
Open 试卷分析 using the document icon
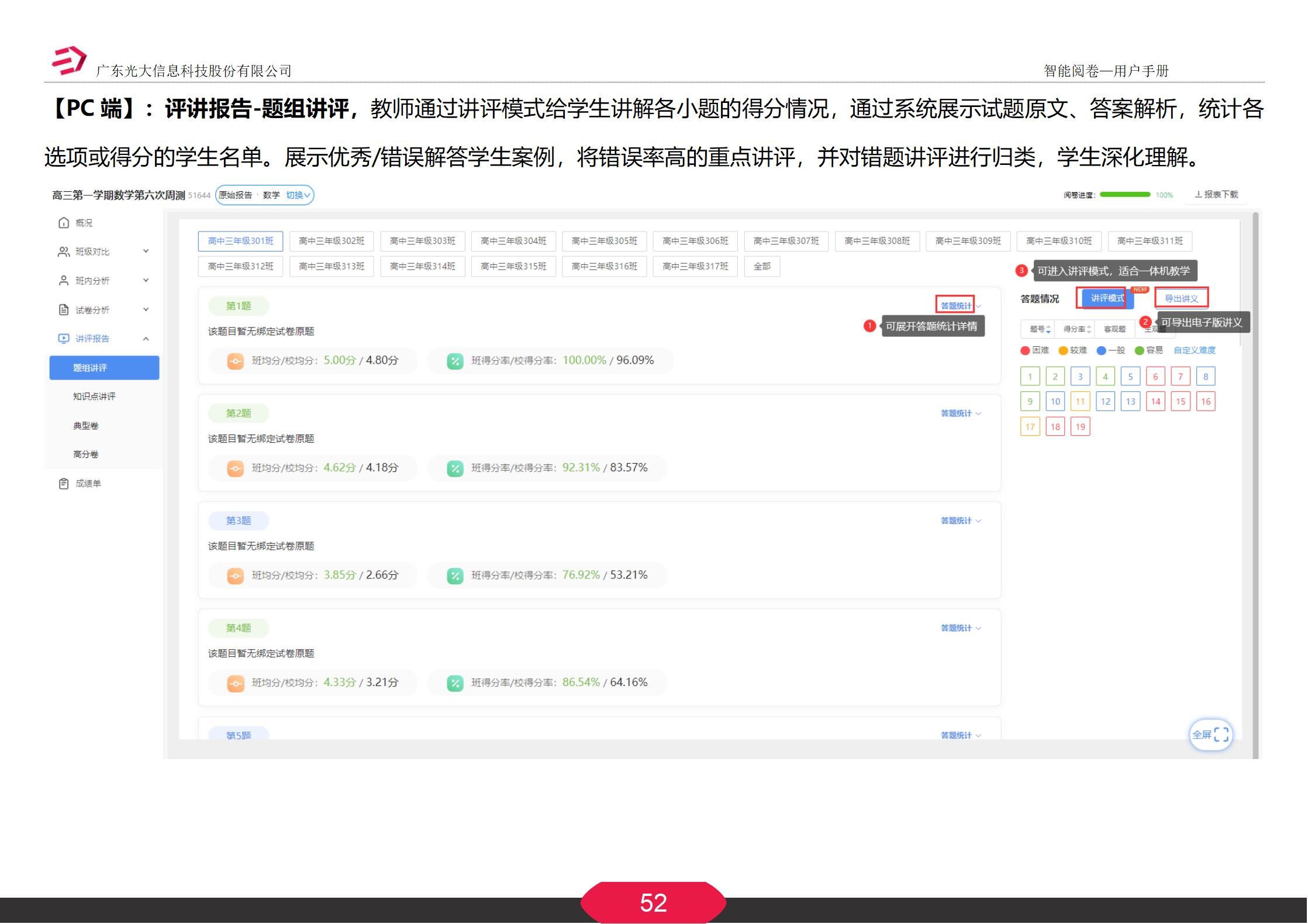[64, 310]
